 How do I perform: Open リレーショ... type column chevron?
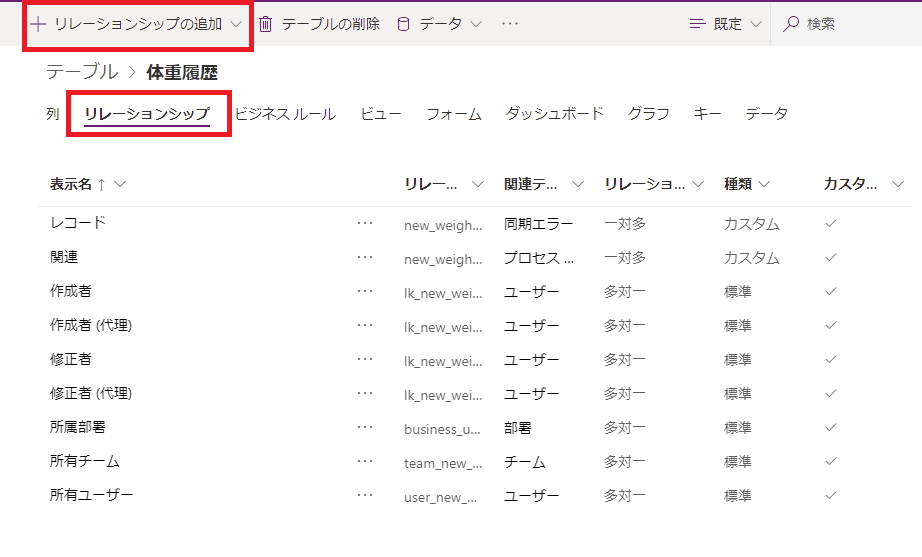coord(698,184)
